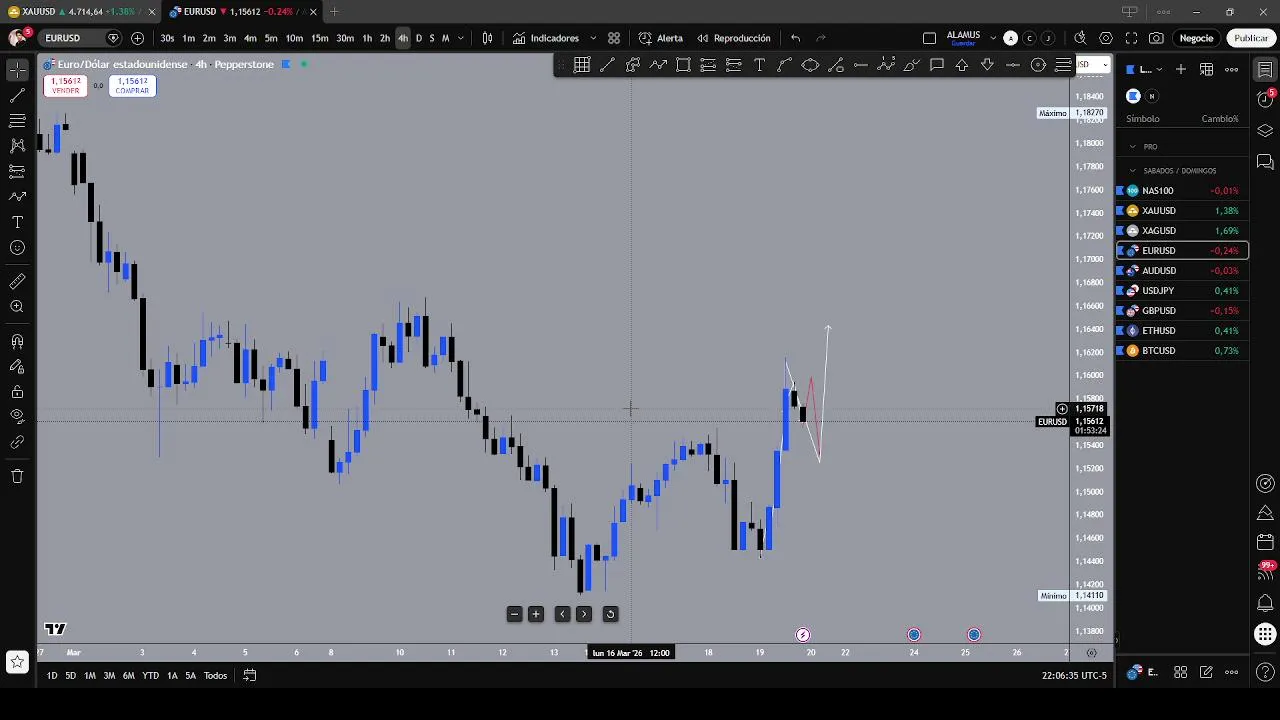Take a chart snapshot with camera icon
1280x720 pixels.
coord(1156,38)
